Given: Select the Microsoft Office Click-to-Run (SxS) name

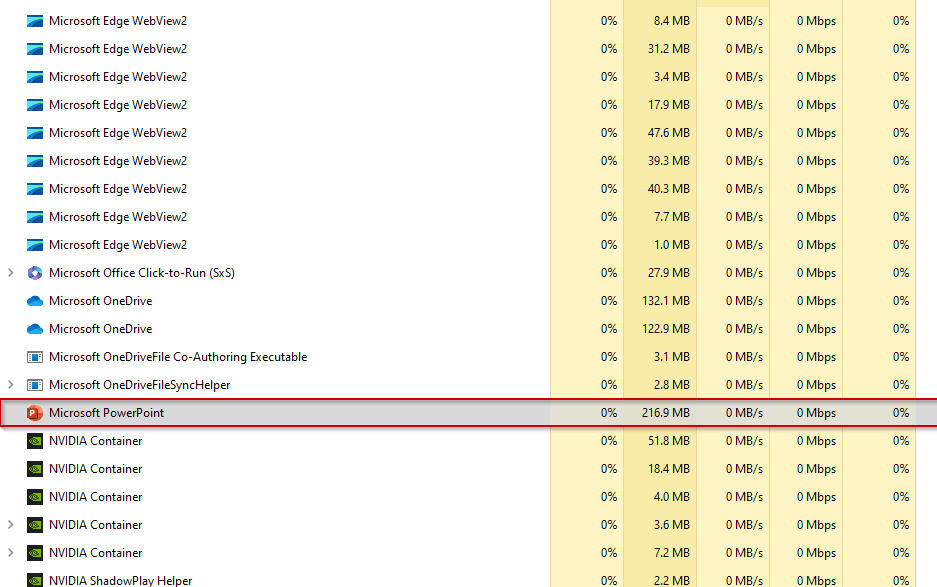Looking at the screenshot, I should pyautogui.click(x=142, y=273).
